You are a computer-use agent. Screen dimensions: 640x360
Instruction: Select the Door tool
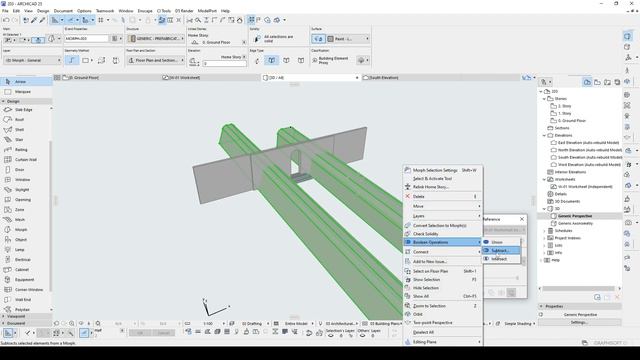(x=25, y=169)
